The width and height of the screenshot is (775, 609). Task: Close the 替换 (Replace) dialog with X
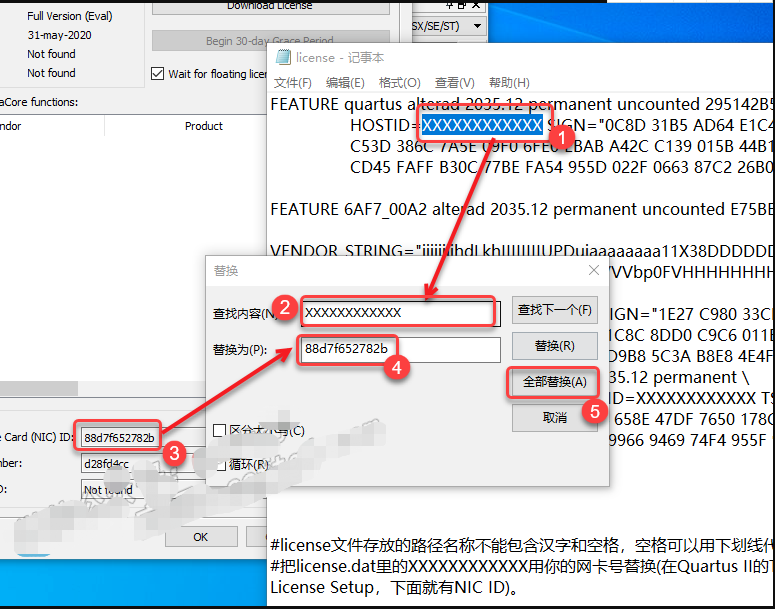(594, 270)
